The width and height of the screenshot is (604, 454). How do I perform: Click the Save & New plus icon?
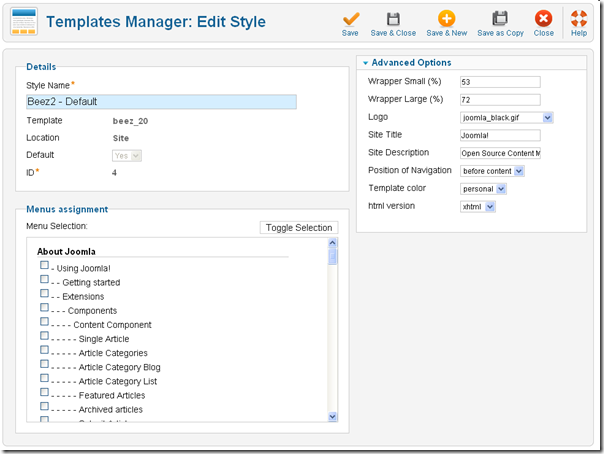pyautogui.click(x=446, y=18)
